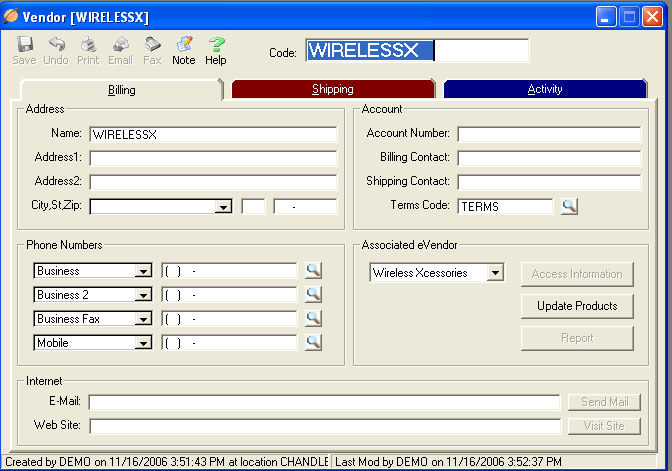
Task: Click the Business Fax number field
Action: tap(229, 319)
